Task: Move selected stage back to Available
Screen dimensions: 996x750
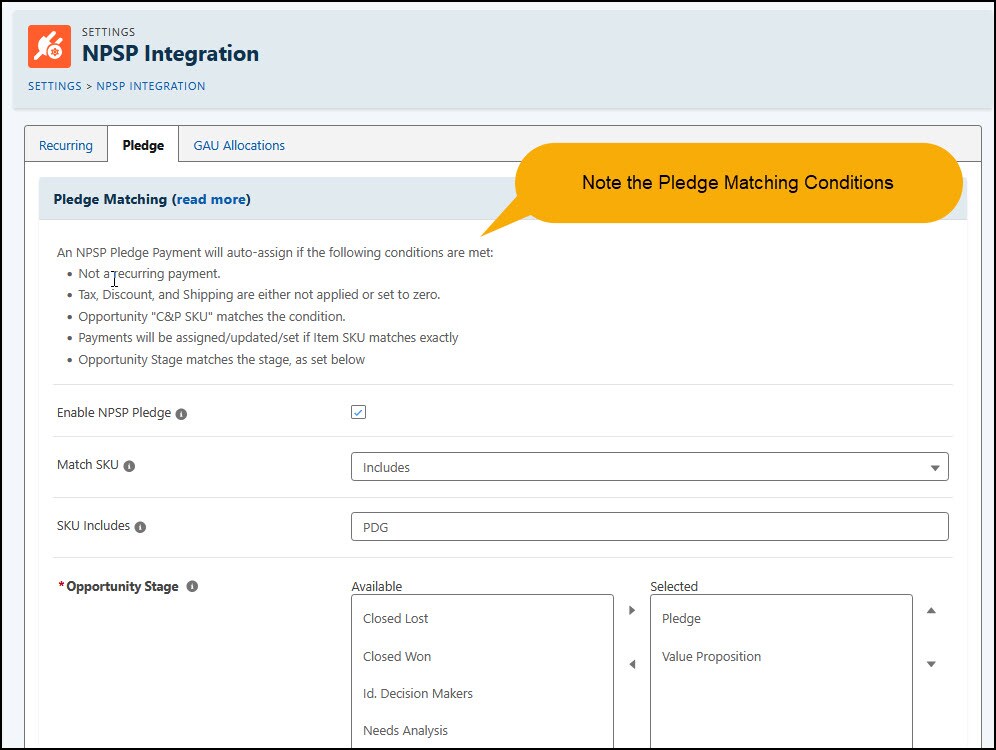Action: [x=631, y=664]
